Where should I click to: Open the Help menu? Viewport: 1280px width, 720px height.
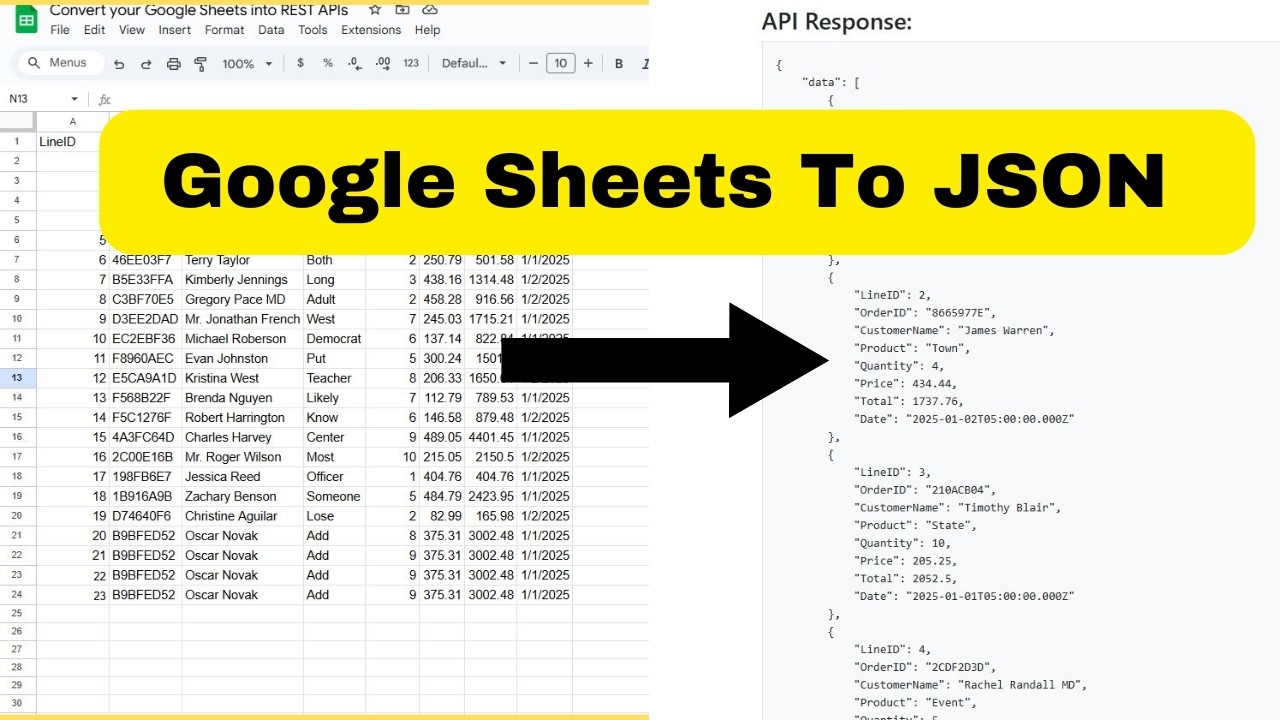tap(427, 30)
